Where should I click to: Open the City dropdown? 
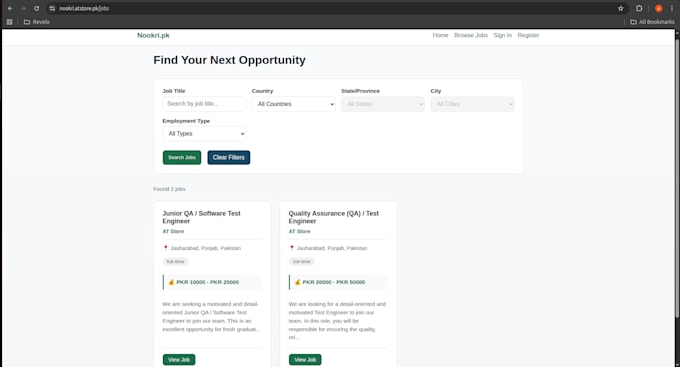click(472, 104)
